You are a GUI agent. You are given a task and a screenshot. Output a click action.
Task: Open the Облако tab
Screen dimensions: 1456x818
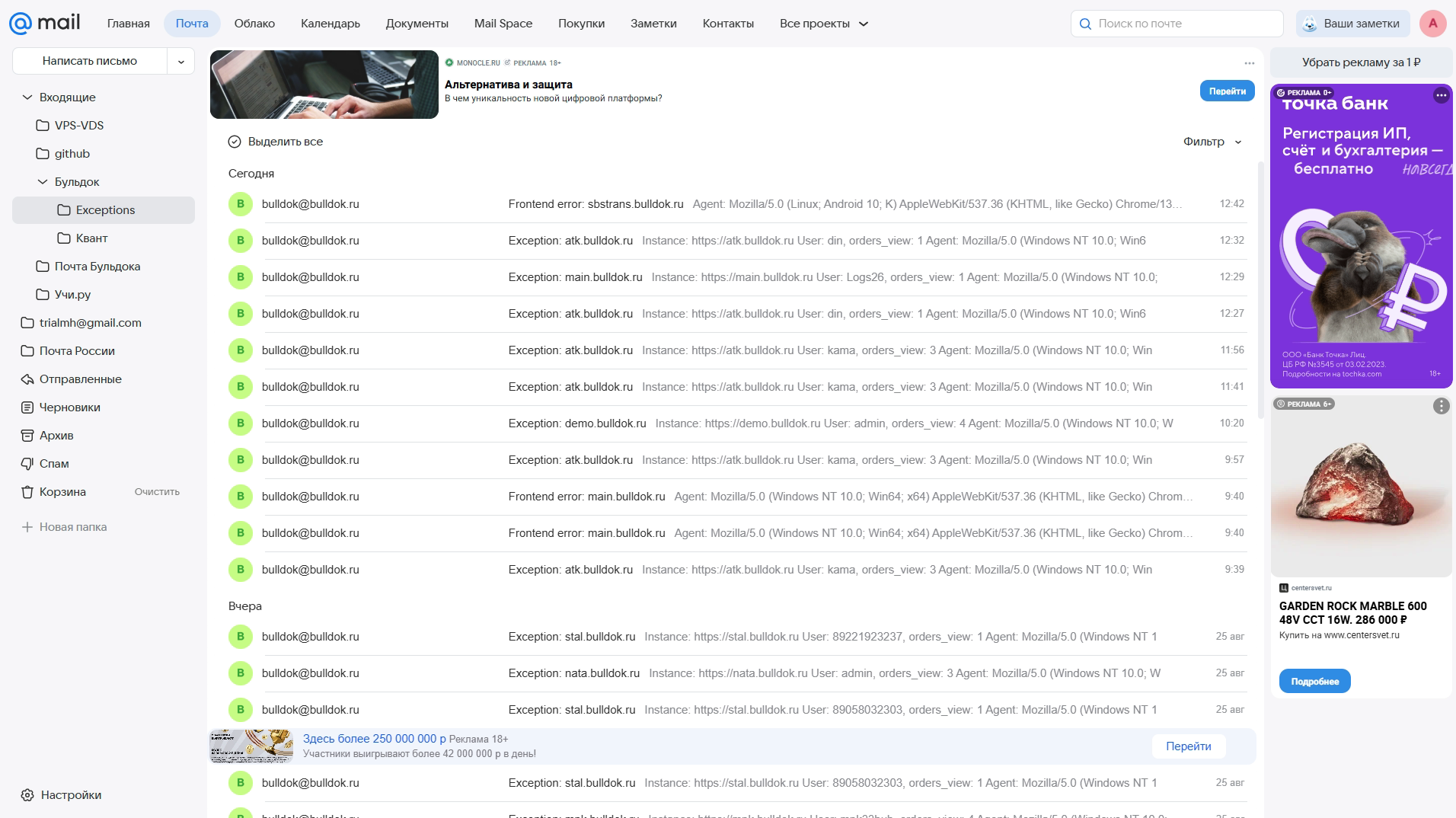coord(254,24)
